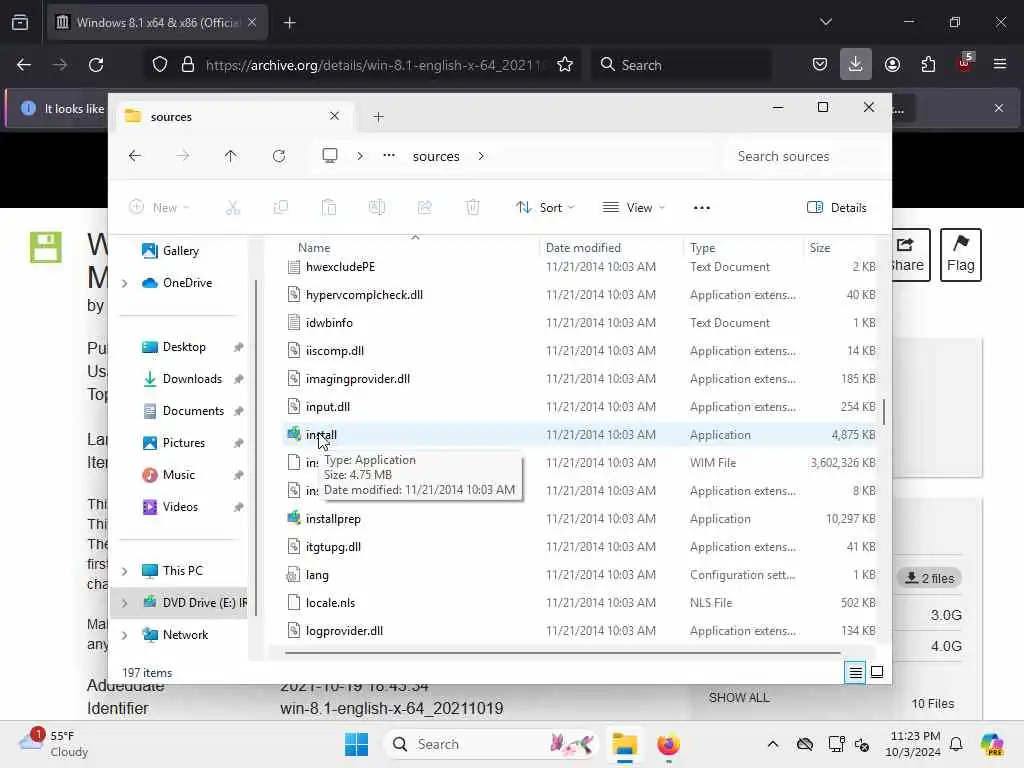
Task: Select the installprep application file
Action: tap(581, 519)
